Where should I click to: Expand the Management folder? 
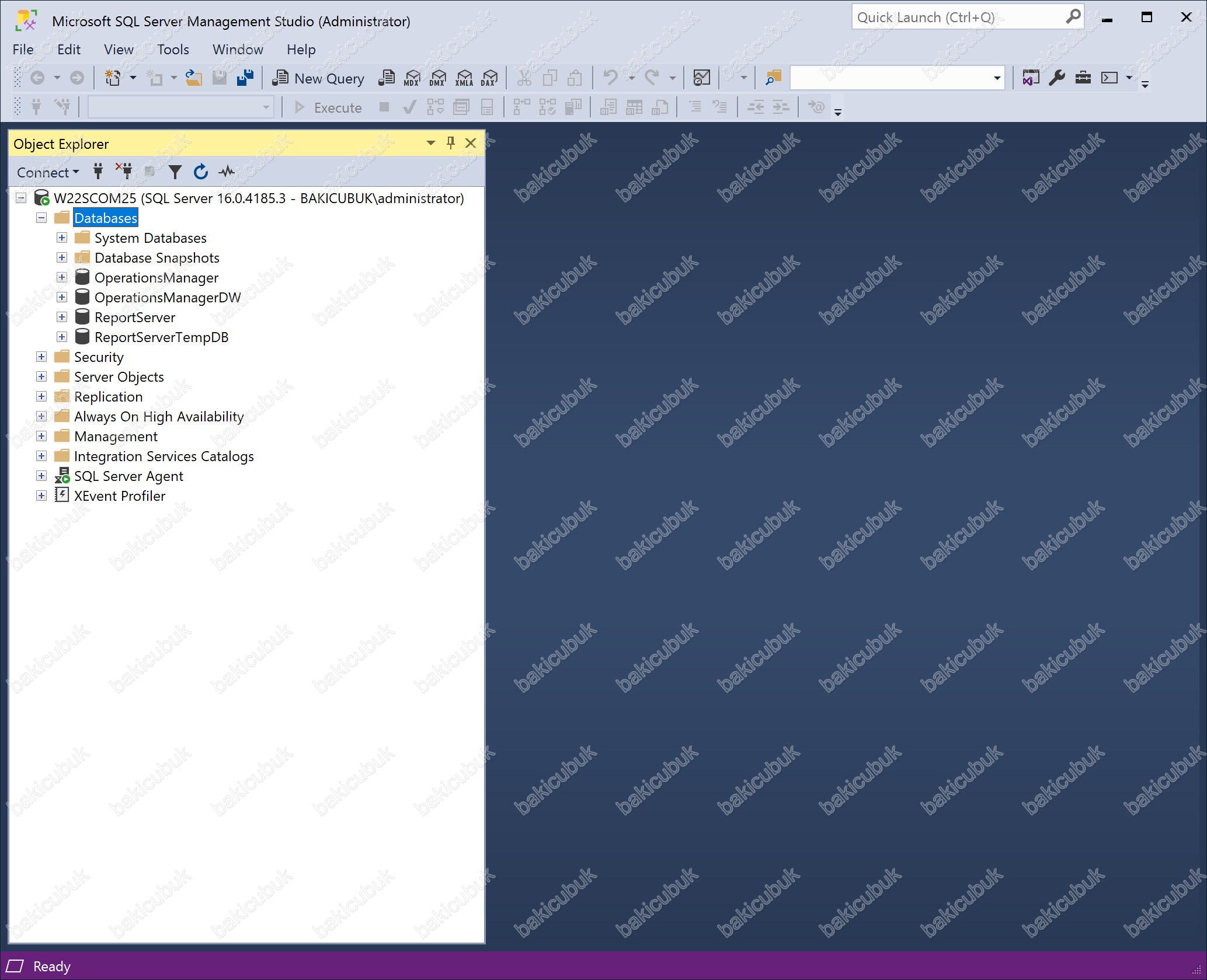(x=41, y=436)
